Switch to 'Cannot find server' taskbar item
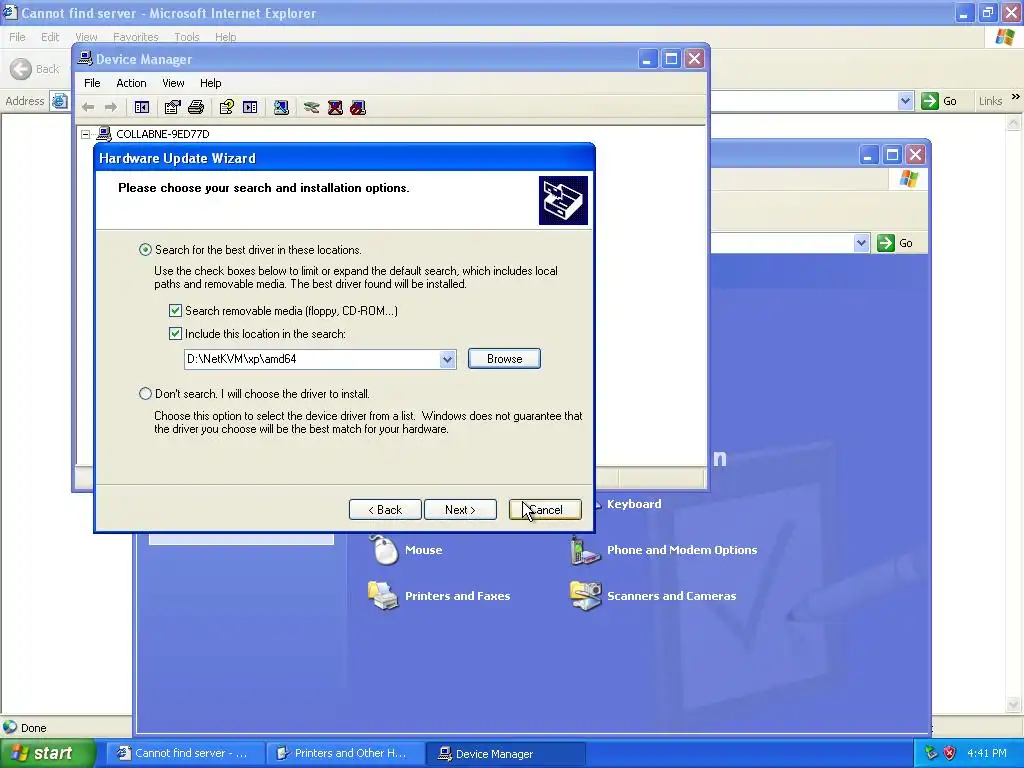 point(185,753)
